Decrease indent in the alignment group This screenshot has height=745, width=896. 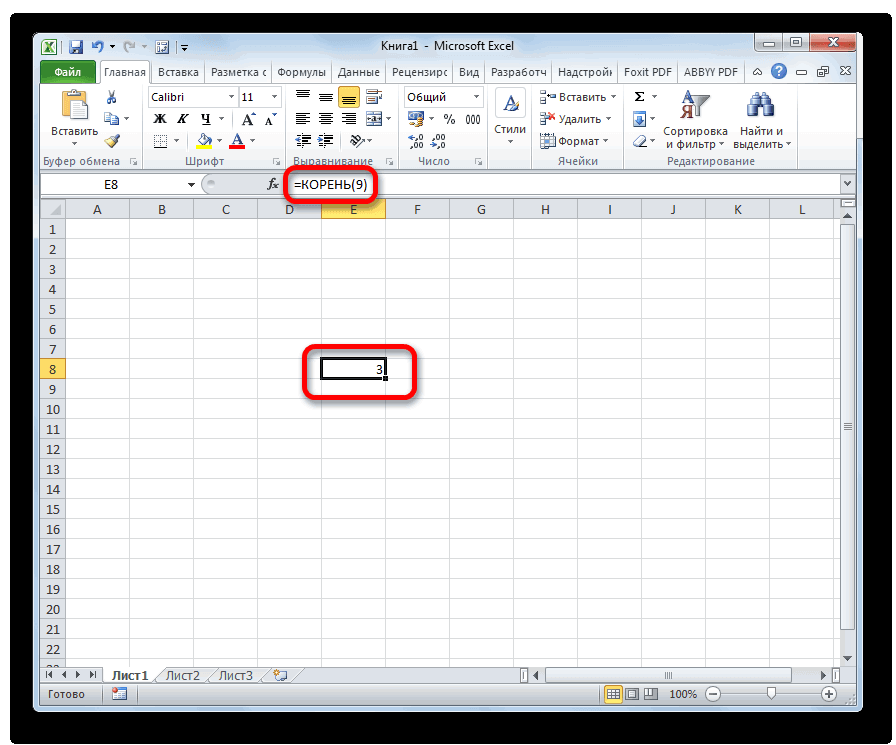[303, 141]
